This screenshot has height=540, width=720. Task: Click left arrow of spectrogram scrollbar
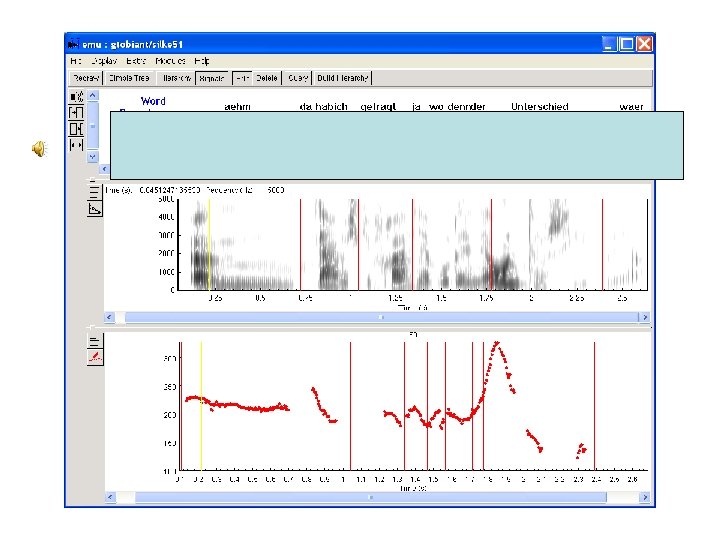click(109, 317)
